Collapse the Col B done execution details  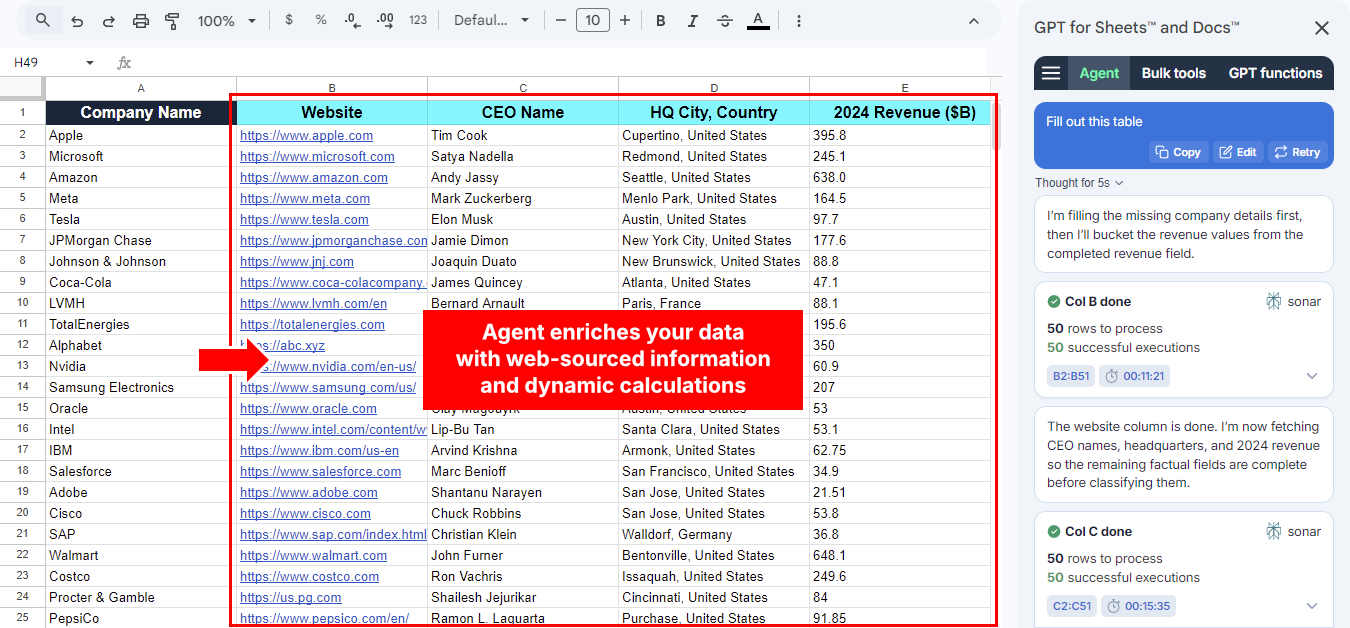(1312, 376)
